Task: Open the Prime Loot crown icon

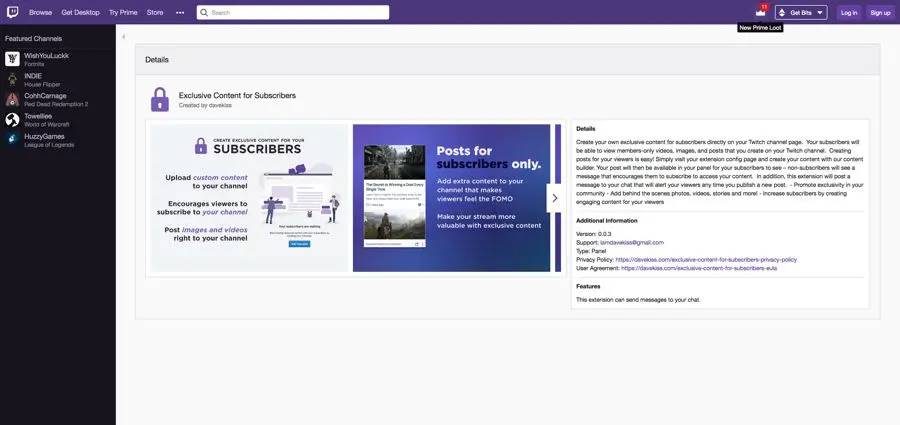Action: [x=760, y=12]
